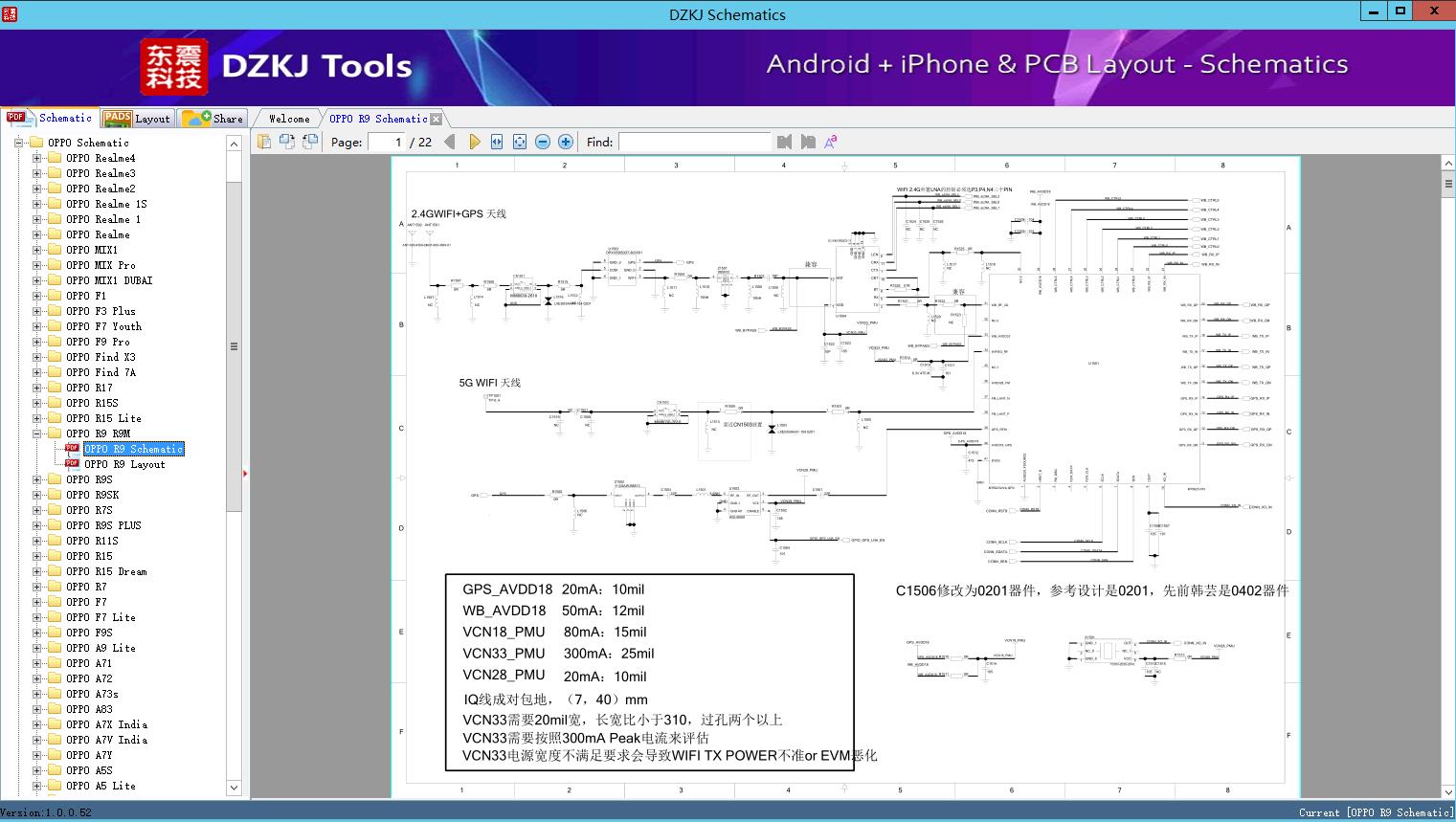
Task: Click the rotate page counter-clockwise icon
Action: pyautogui.click(x=287, y=142)
